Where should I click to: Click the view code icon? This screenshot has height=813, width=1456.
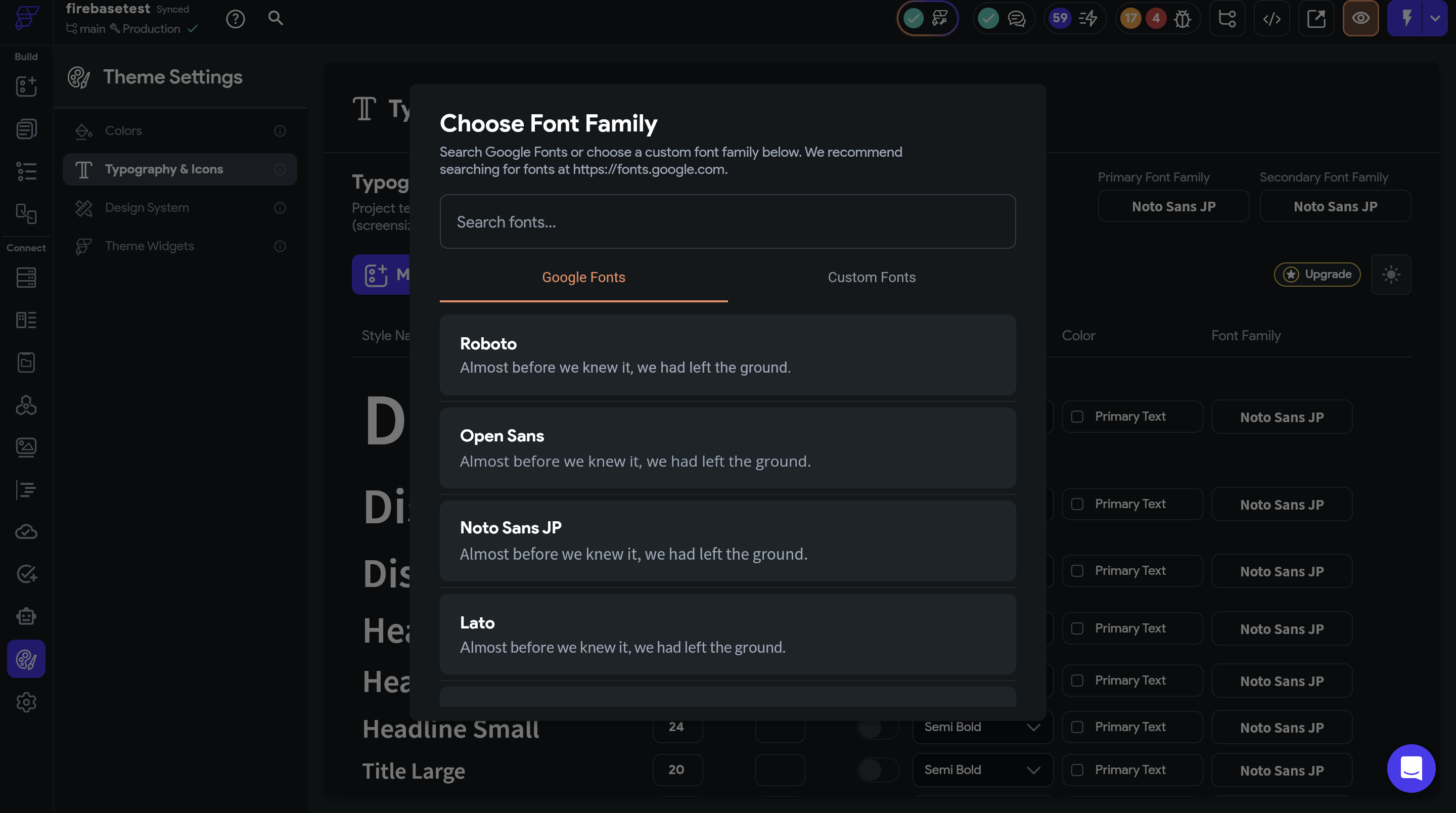point(1272,19)
